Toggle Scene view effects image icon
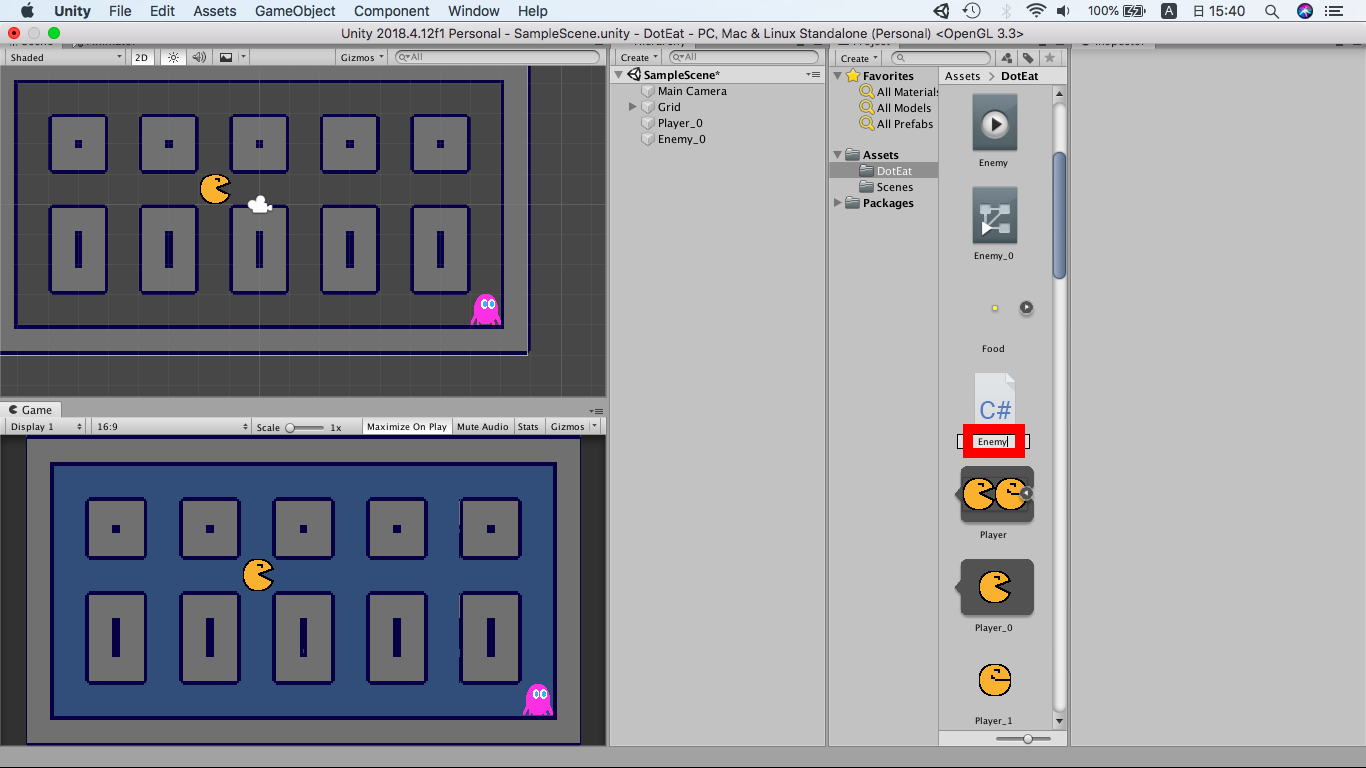The width and height of the screenshot is (1366, 768). point(226,58)
